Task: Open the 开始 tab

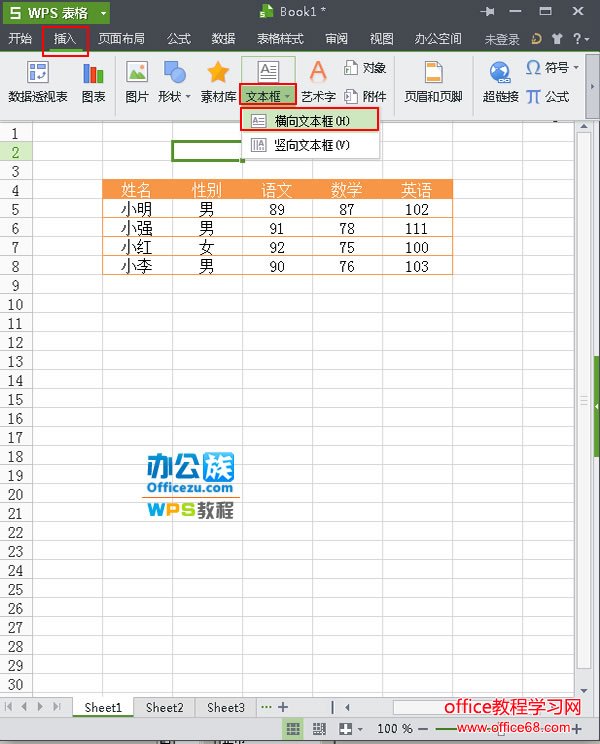Action: pyautogui.click(x=20, y=38)
